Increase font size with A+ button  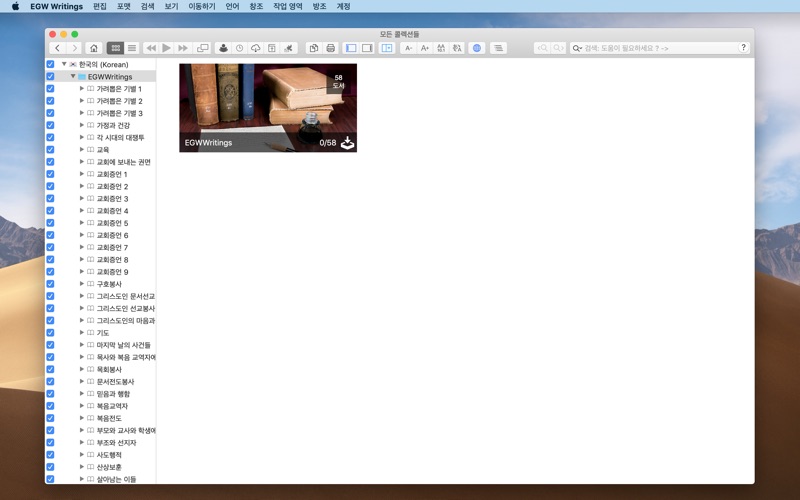424,48
